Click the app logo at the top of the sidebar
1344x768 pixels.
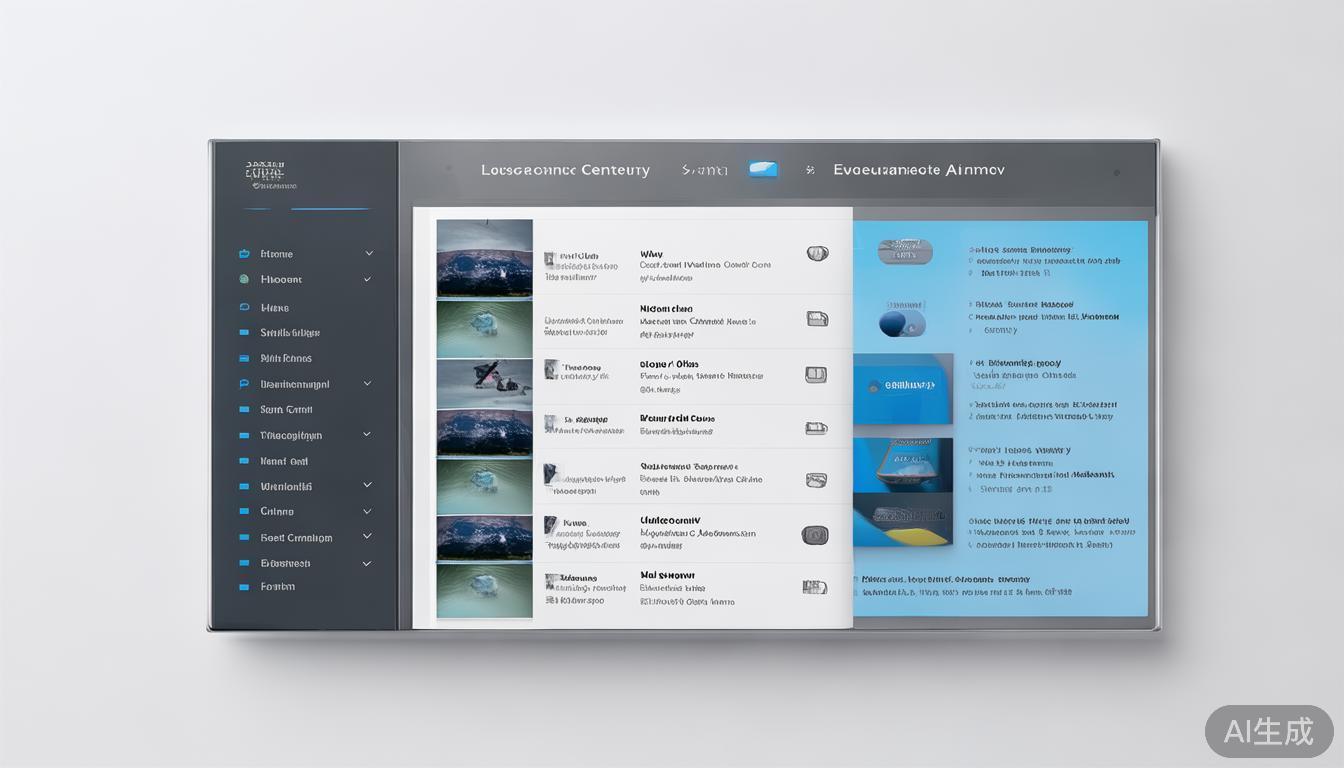click(266, 174)
